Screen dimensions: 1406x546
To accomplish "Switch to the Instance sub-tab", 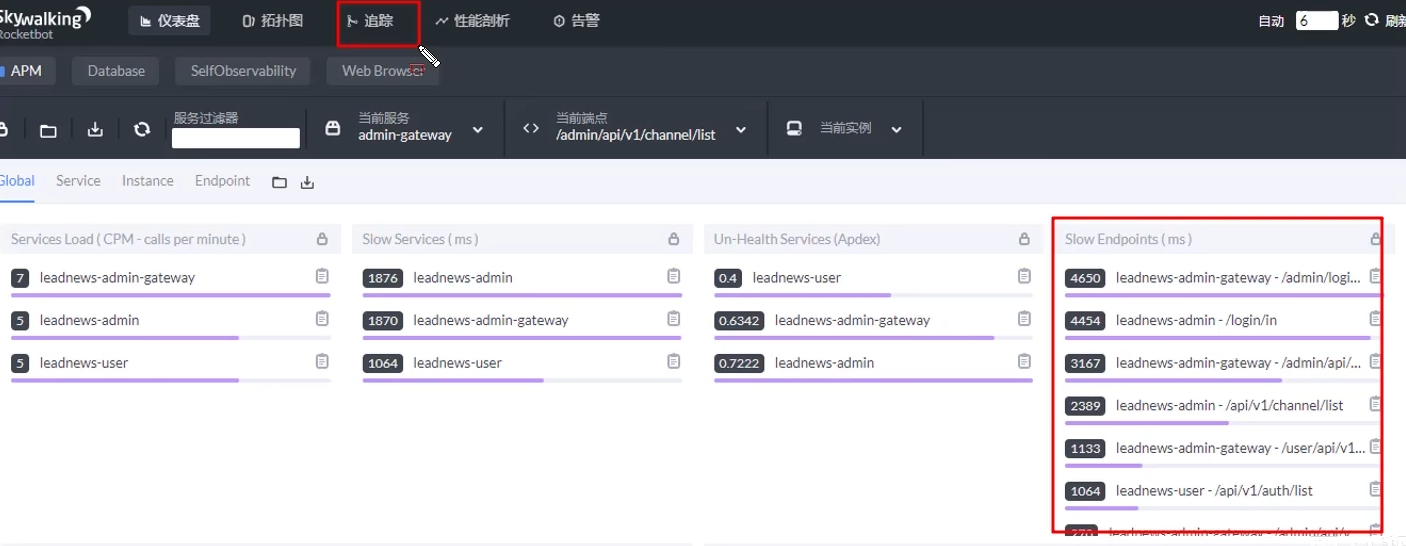I will 148,181.
